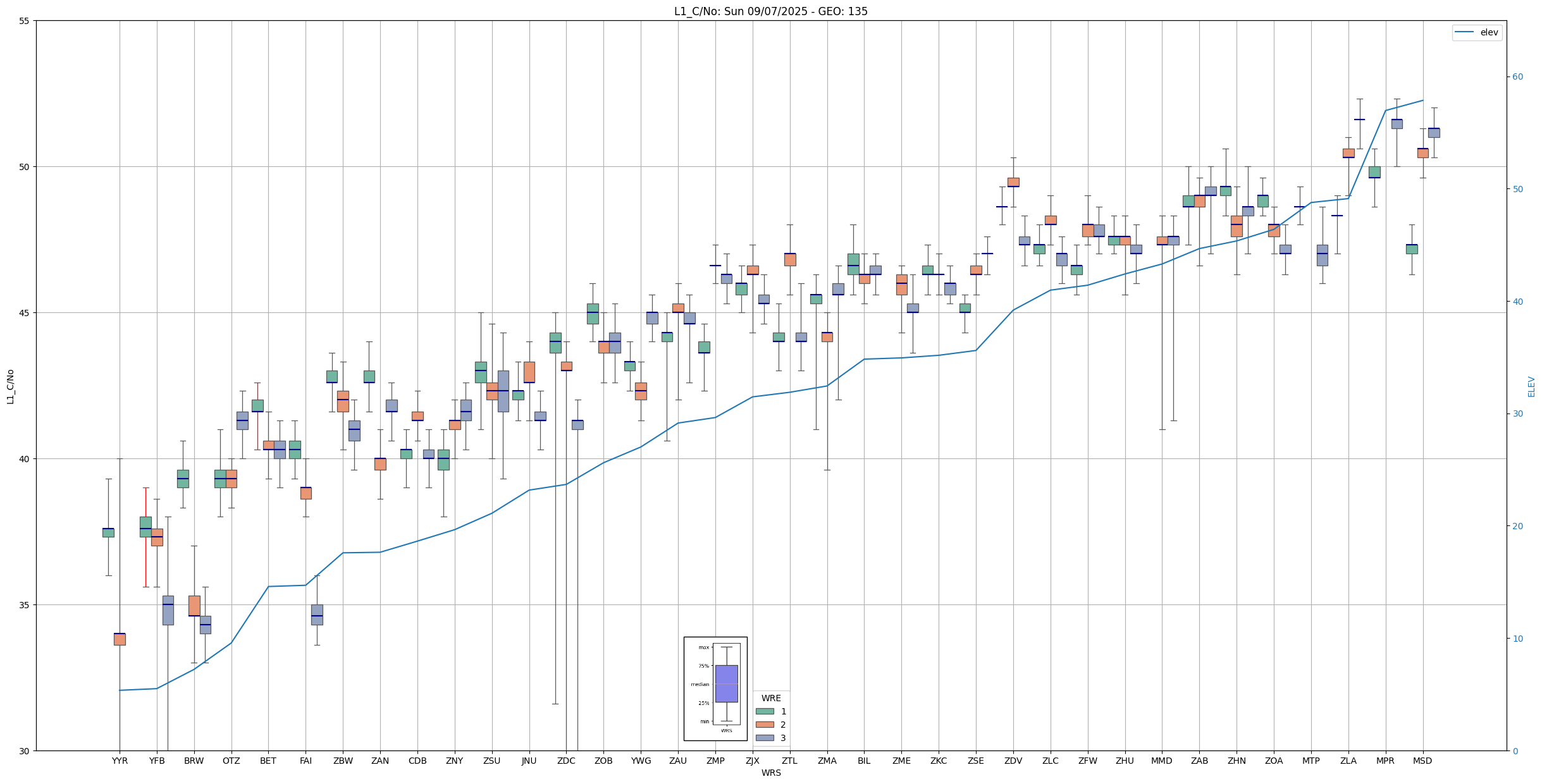This screenshot has height=784, width=1542.
Task: Click the L1_C/No y-axis label
Action: coord(10,386)
